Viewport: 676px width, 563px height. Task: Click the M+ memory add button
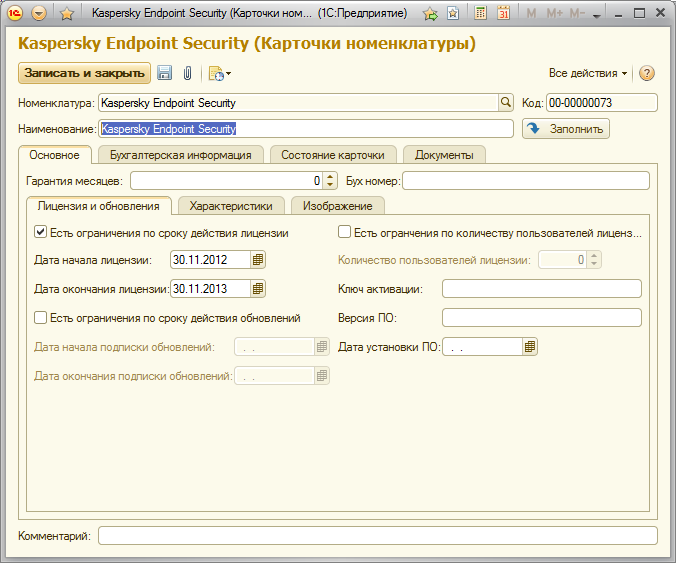(x=554, y=13)
